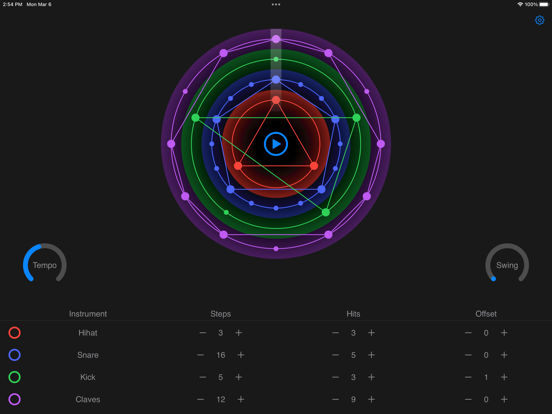The image size is (552, 414).
Task: Increase Claves steps with plus
Action: pyautogui.click(x=241, y=399)
